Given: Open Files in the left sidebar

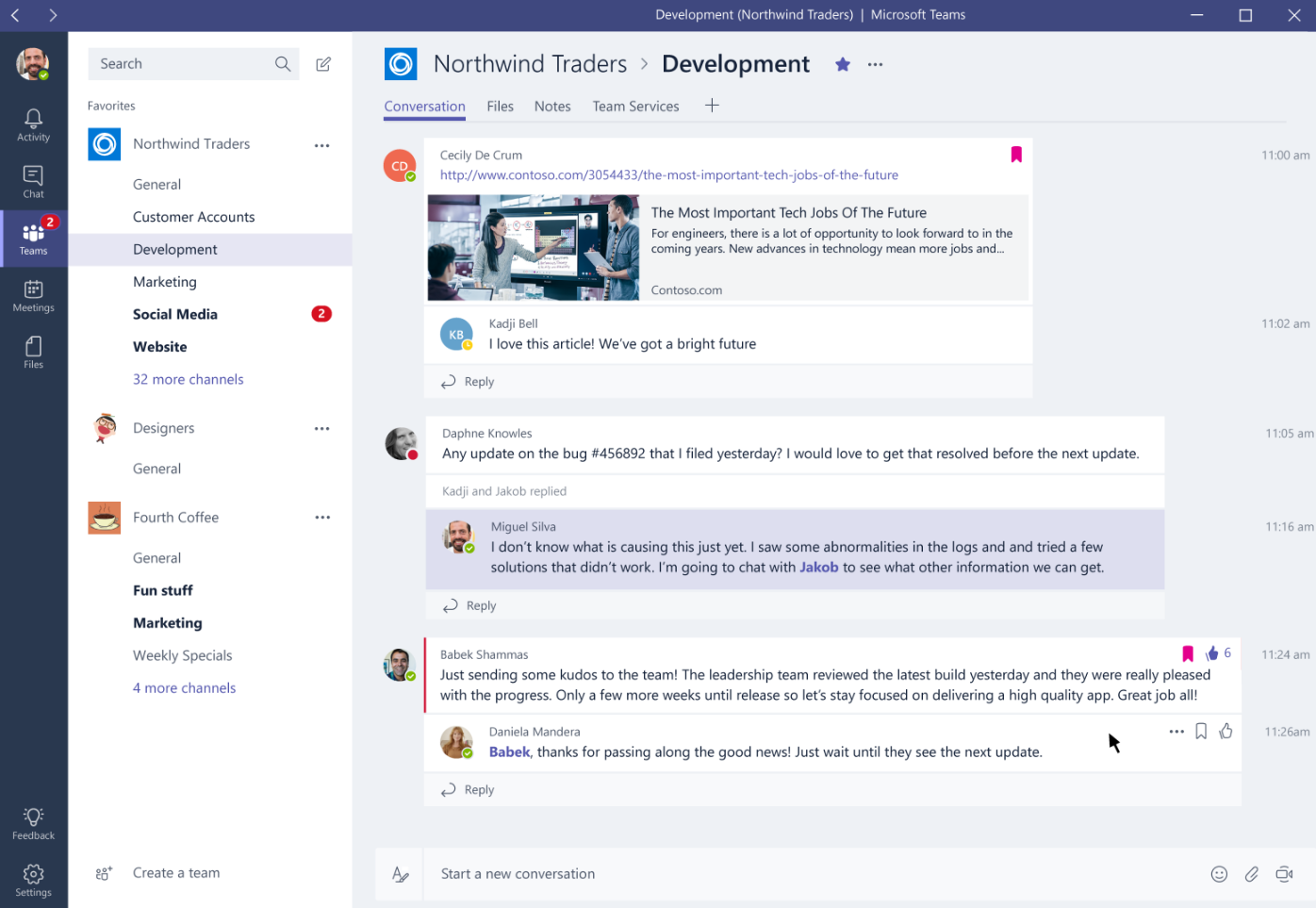Looking at the screenshot, I should (33, 352).
